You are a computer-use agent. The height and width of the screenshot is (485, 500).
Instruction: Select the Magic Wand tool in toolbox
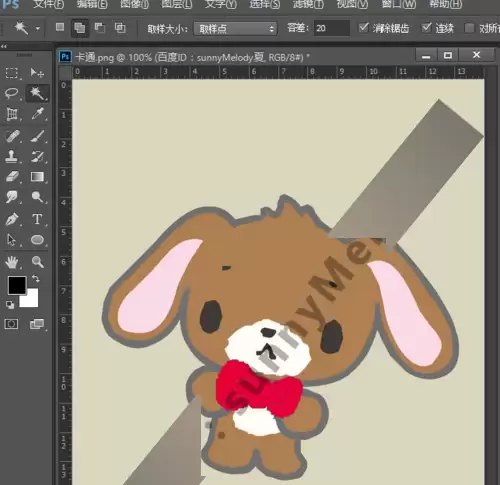37,93
